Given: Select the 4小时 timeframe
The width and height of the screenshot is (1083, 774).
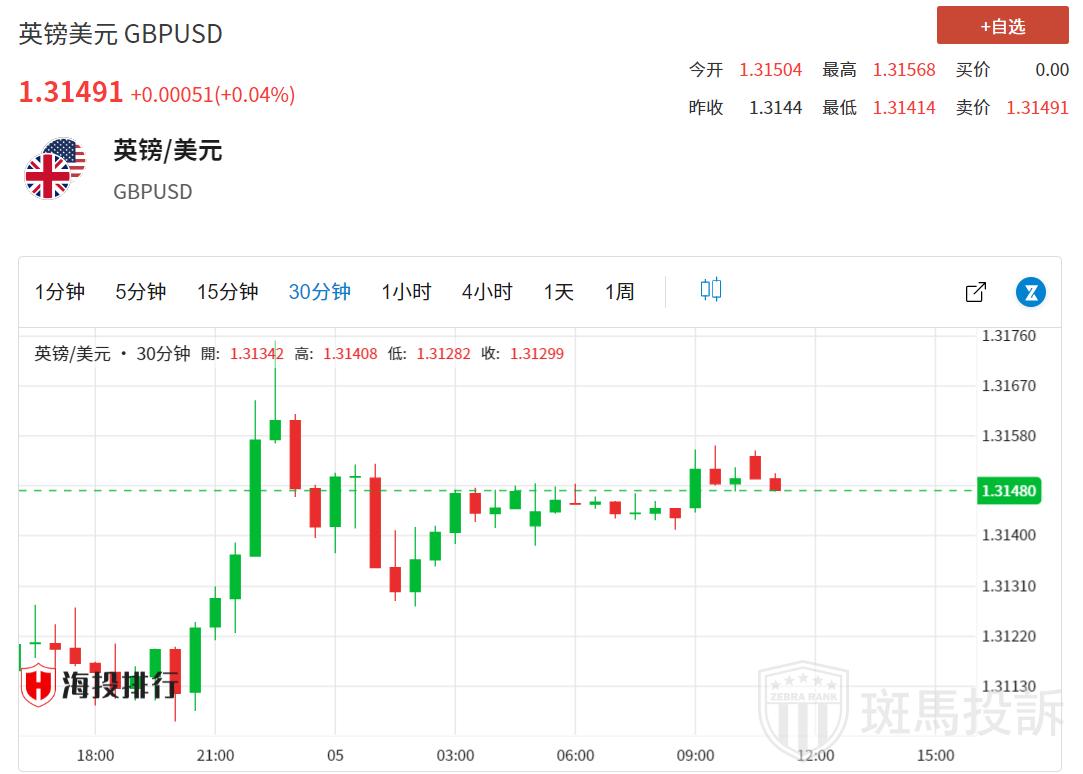Looking at the screenshot, I should pyautogui.click(x=486, y=292).
